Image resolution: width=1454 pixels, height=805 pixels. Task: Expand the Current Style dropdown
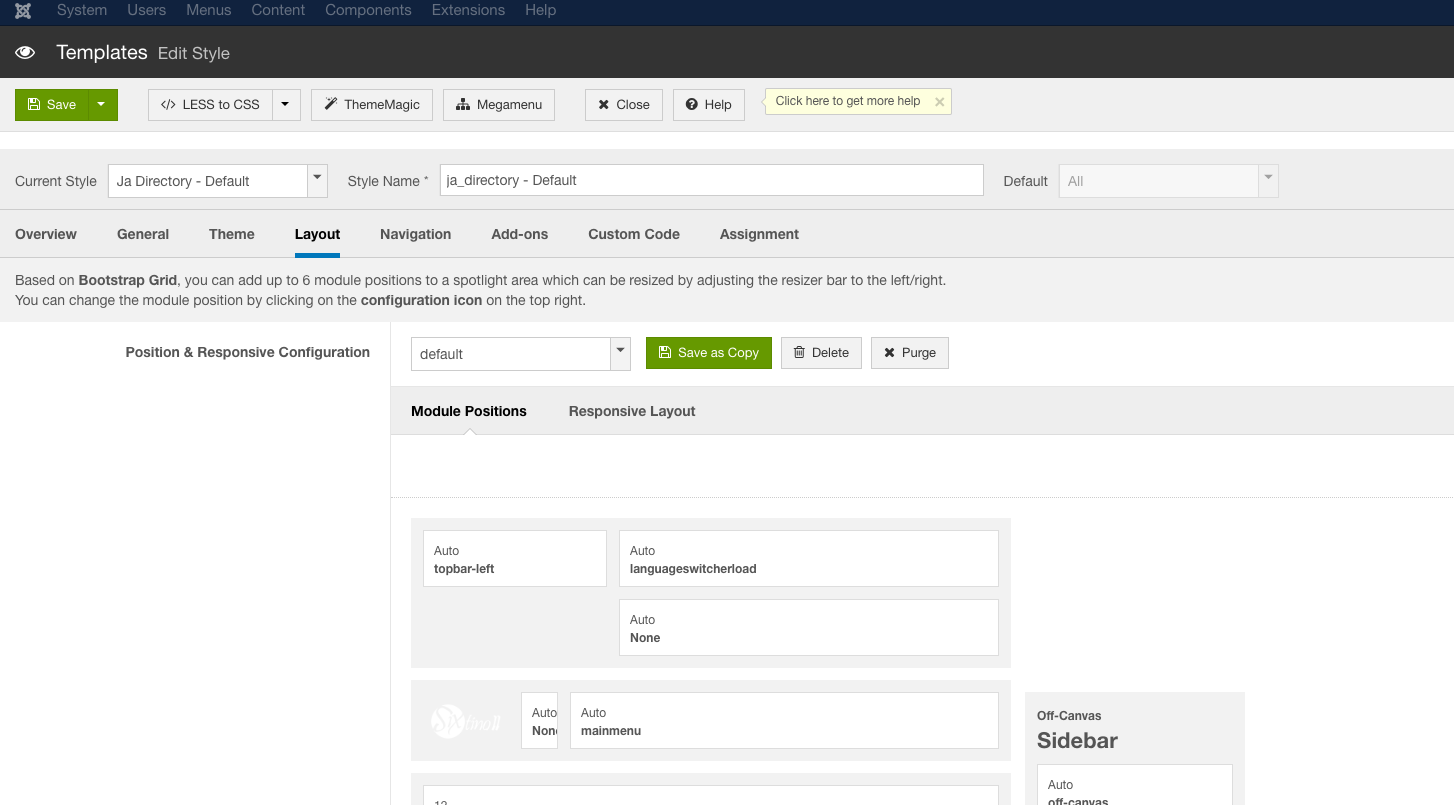coord(317,180)
